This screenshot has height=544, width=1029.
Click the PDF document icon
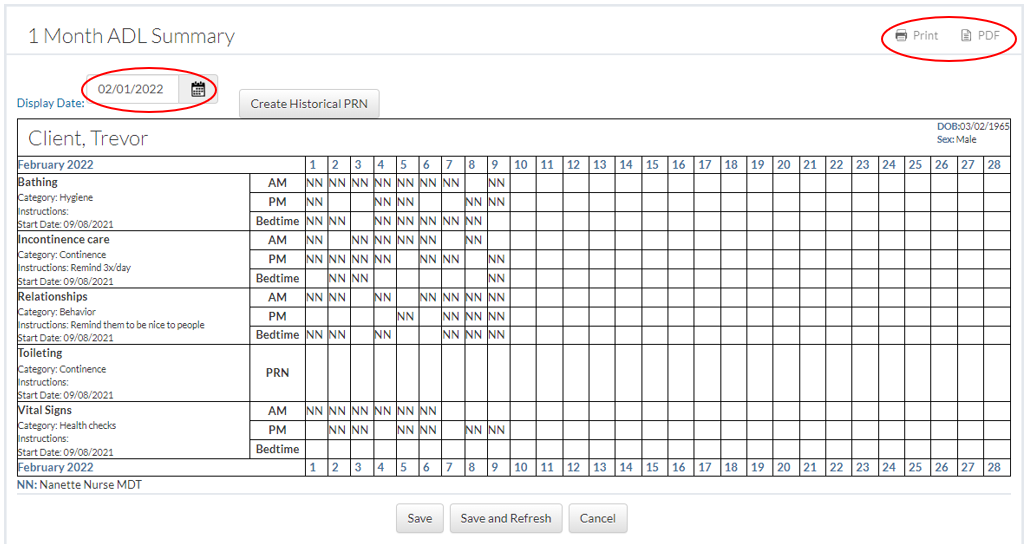966,36
